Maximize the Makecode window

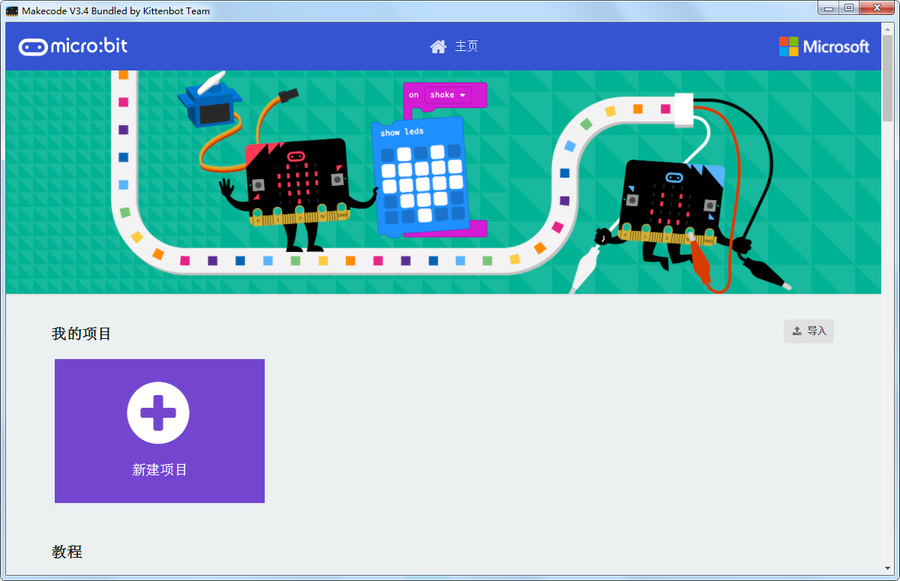[849, 8]
